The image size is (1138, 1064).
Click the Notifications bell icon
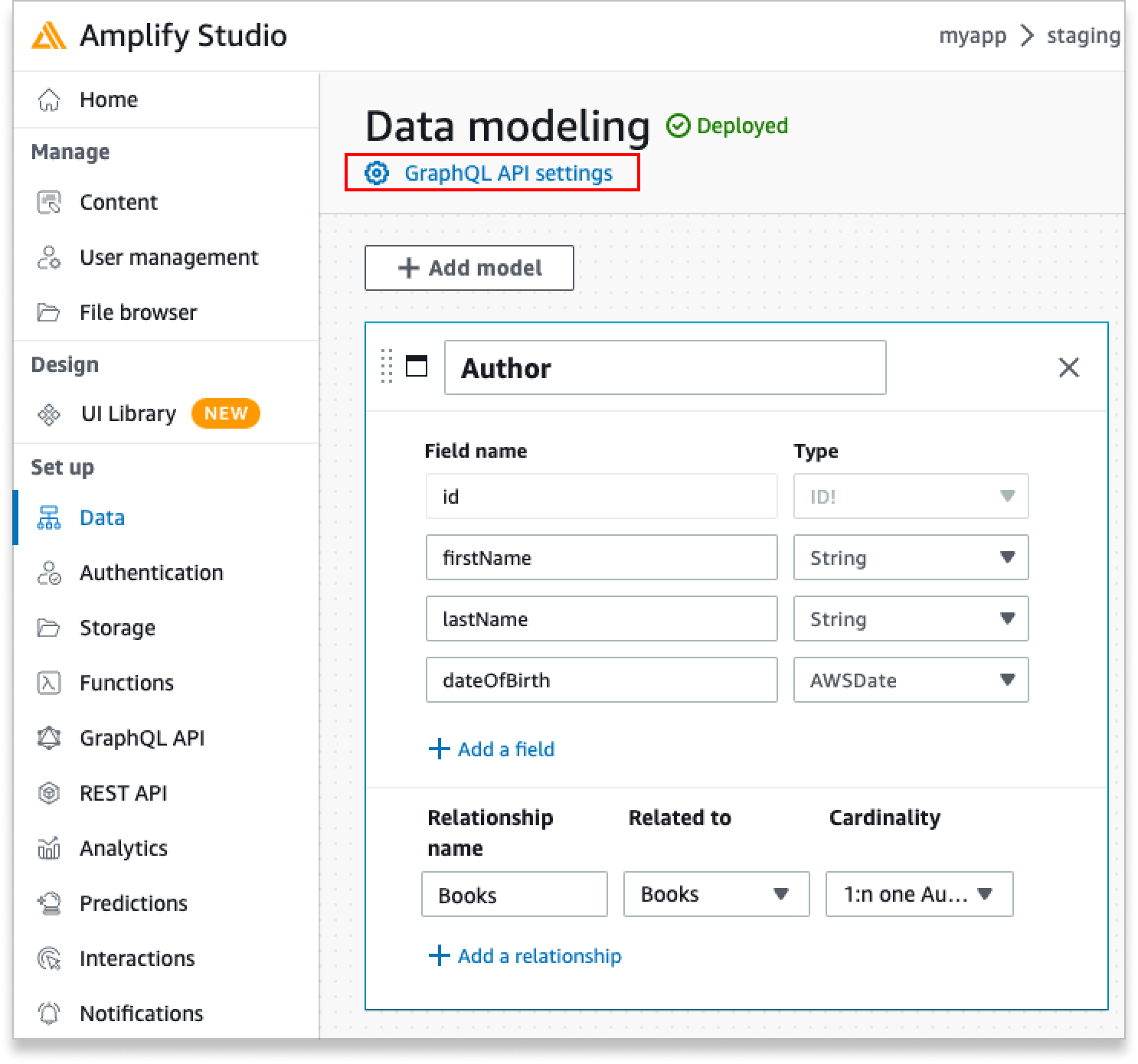49,1013
